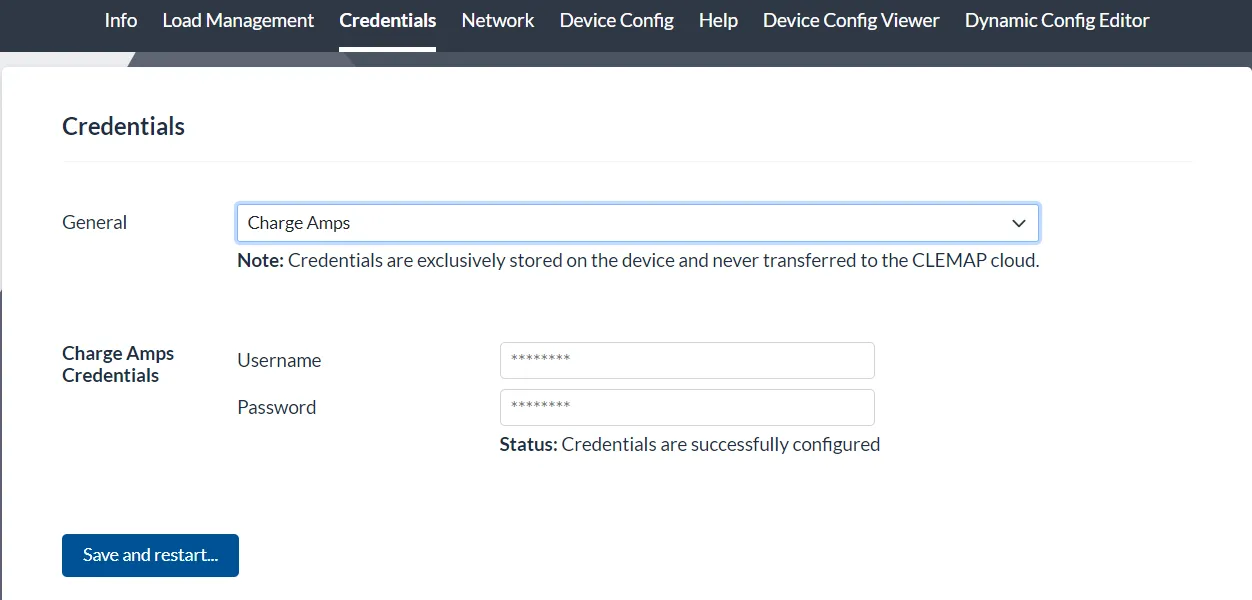This screenshot has width=1252, height=600.
Task: Click the Charge Amps Credentials section label
Action: (118, 365)
